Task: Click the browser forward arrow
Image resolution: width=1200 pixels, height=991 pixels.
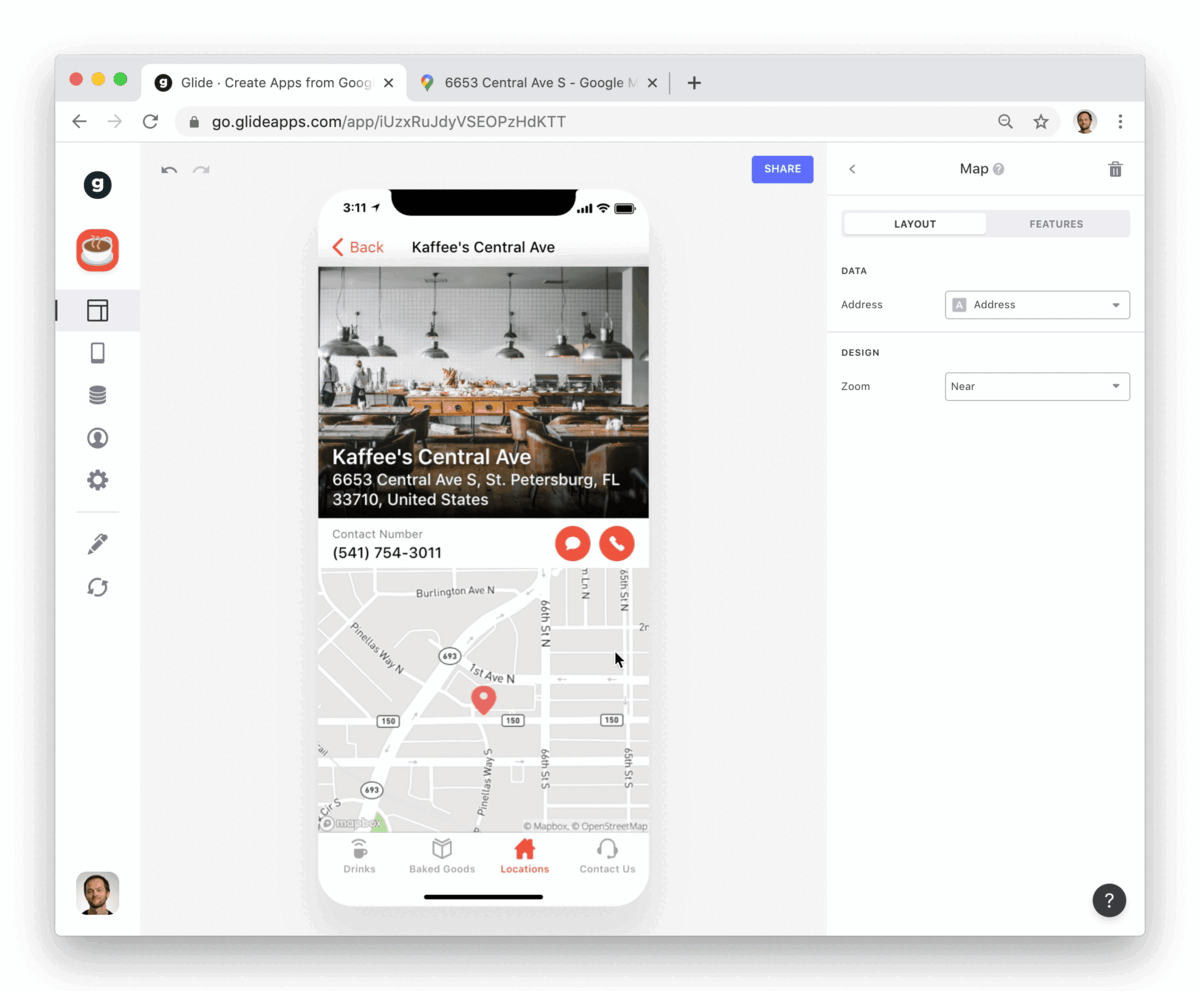Action: pos(115,121)
